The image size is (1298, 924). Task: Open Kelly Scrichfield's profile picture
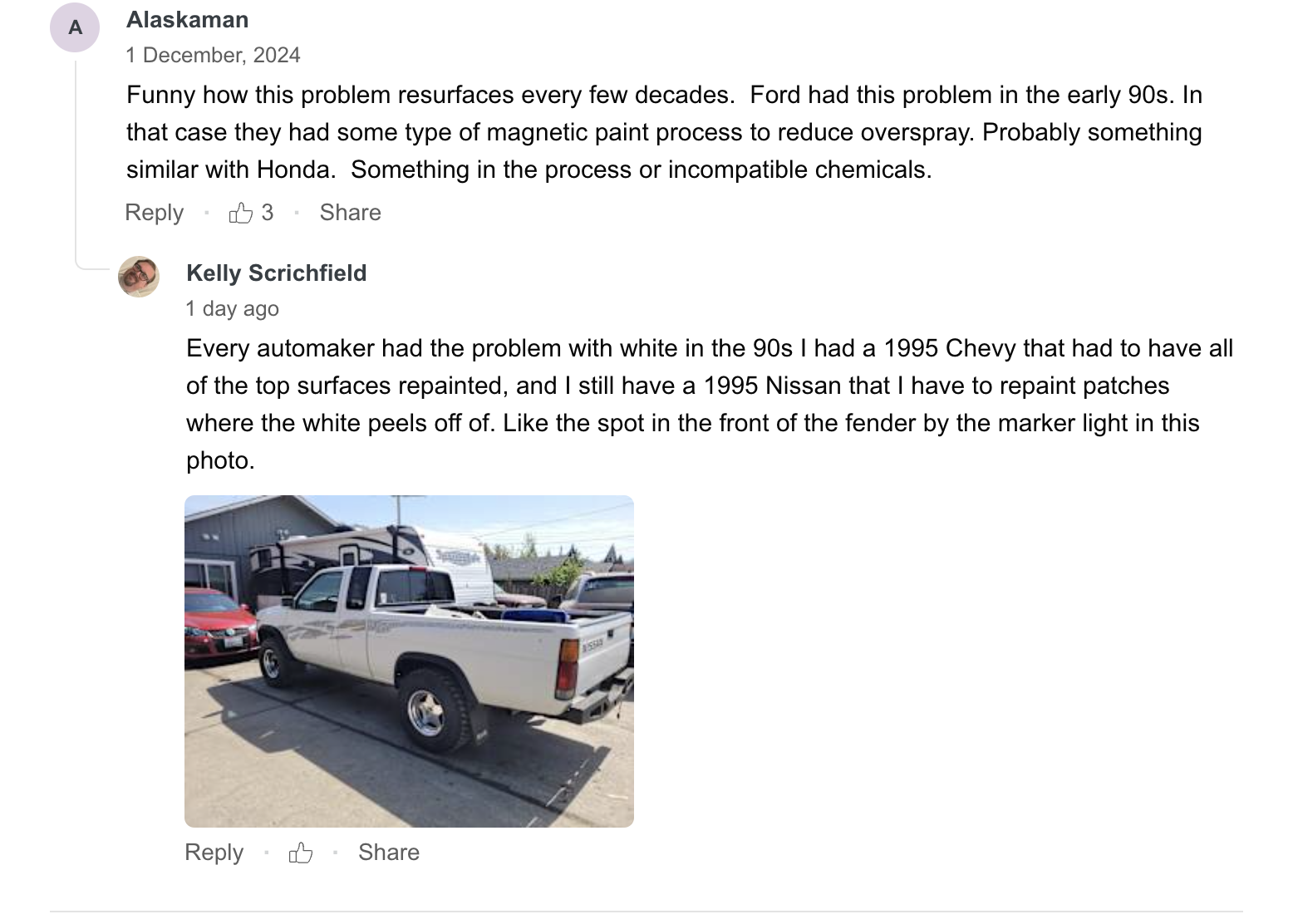(139, 277)
